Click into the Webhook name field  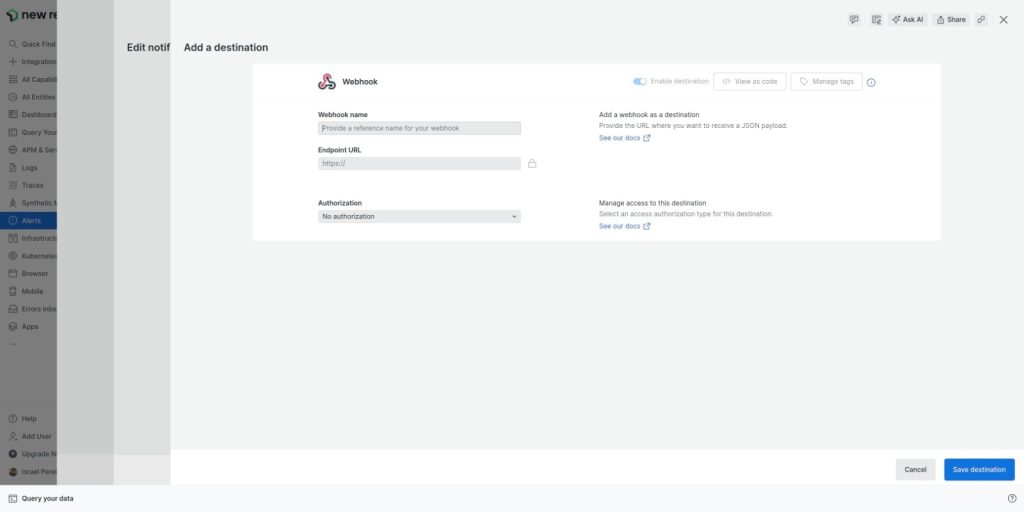[419, 128]
